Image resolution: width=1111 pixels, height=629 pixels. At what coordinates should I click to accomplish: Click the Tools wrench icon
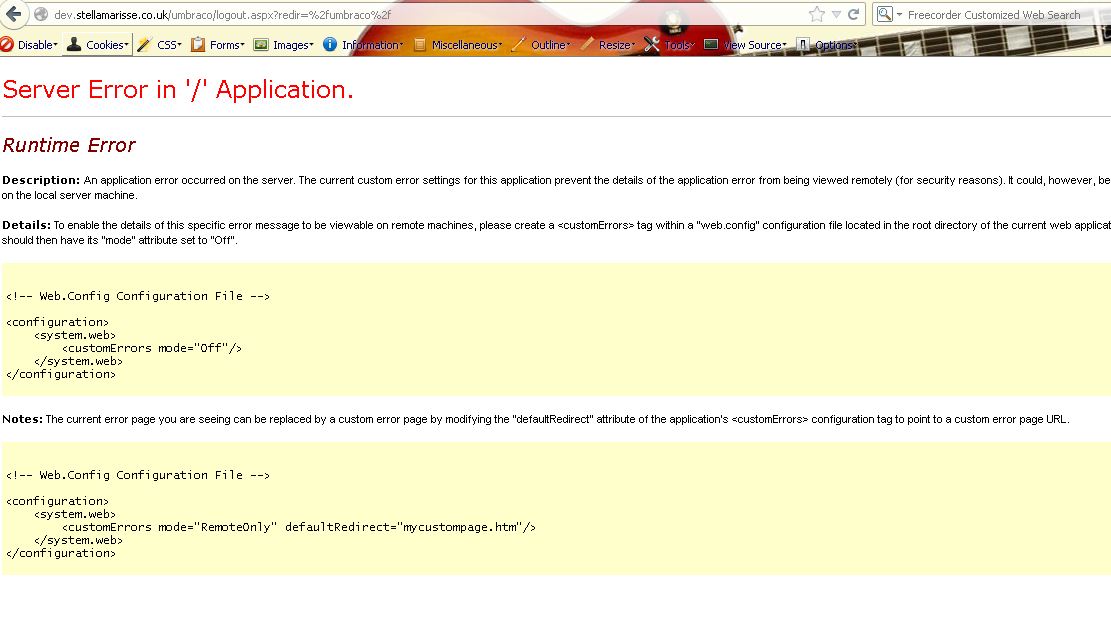(652, 45)
